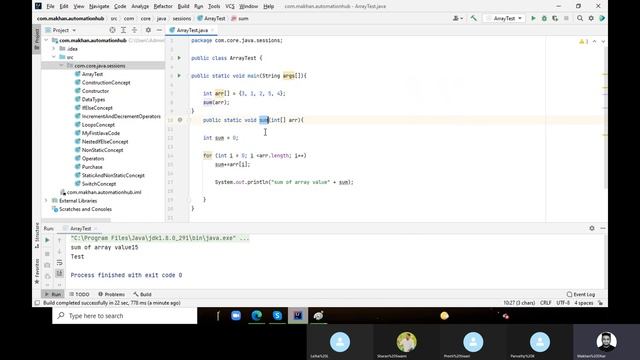Click Expand All icon in Project panel
Viewport: 640px width, 360px height.
pos(123,30)
